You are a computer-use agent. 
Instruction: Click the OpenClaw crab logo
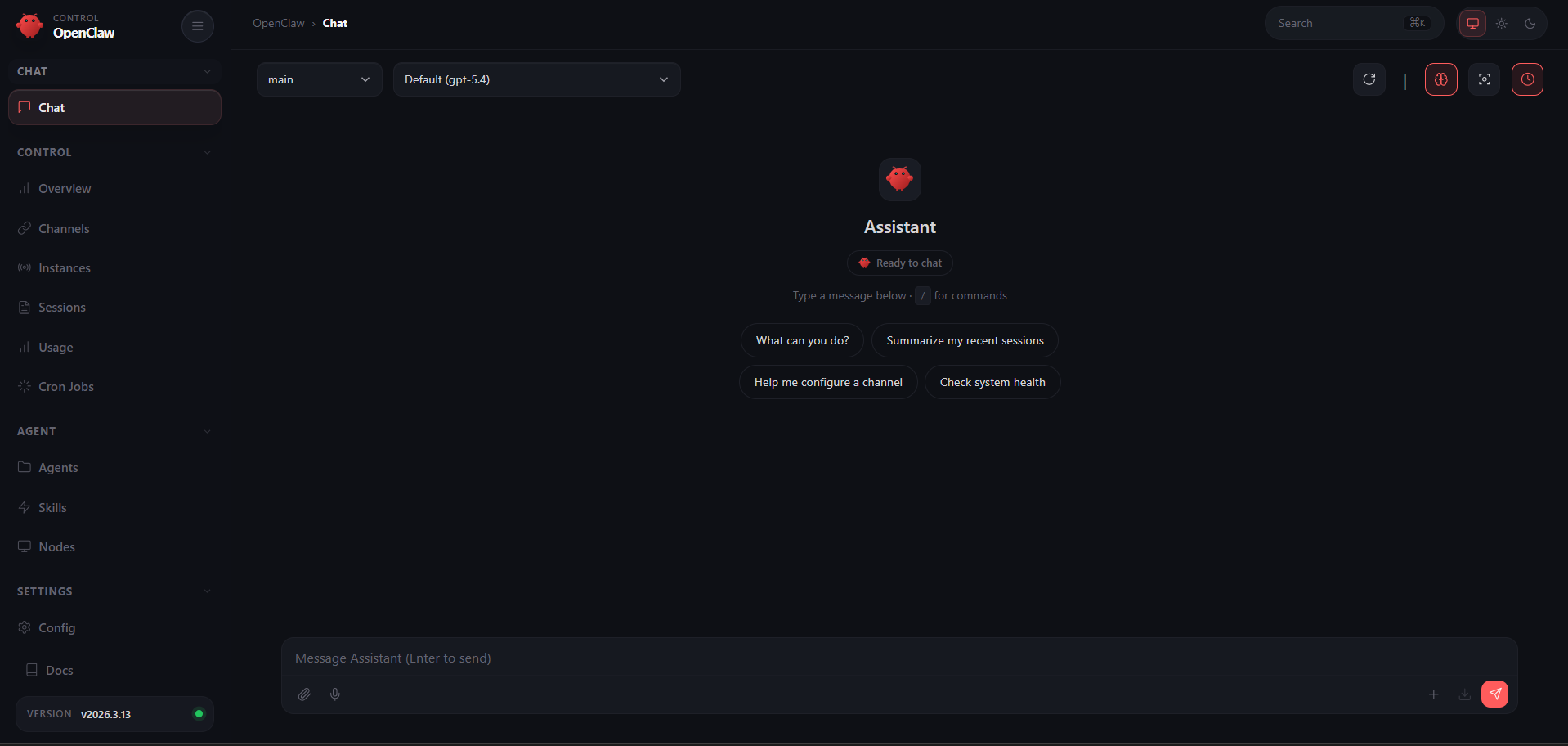[x=29, y=25]
